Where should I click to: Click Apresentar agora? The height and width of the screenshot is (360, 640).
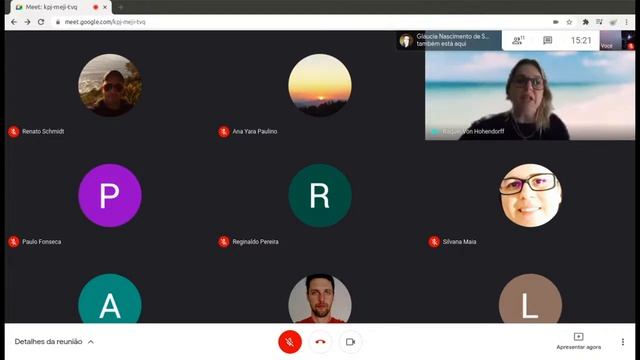click(x=578, y=341)
